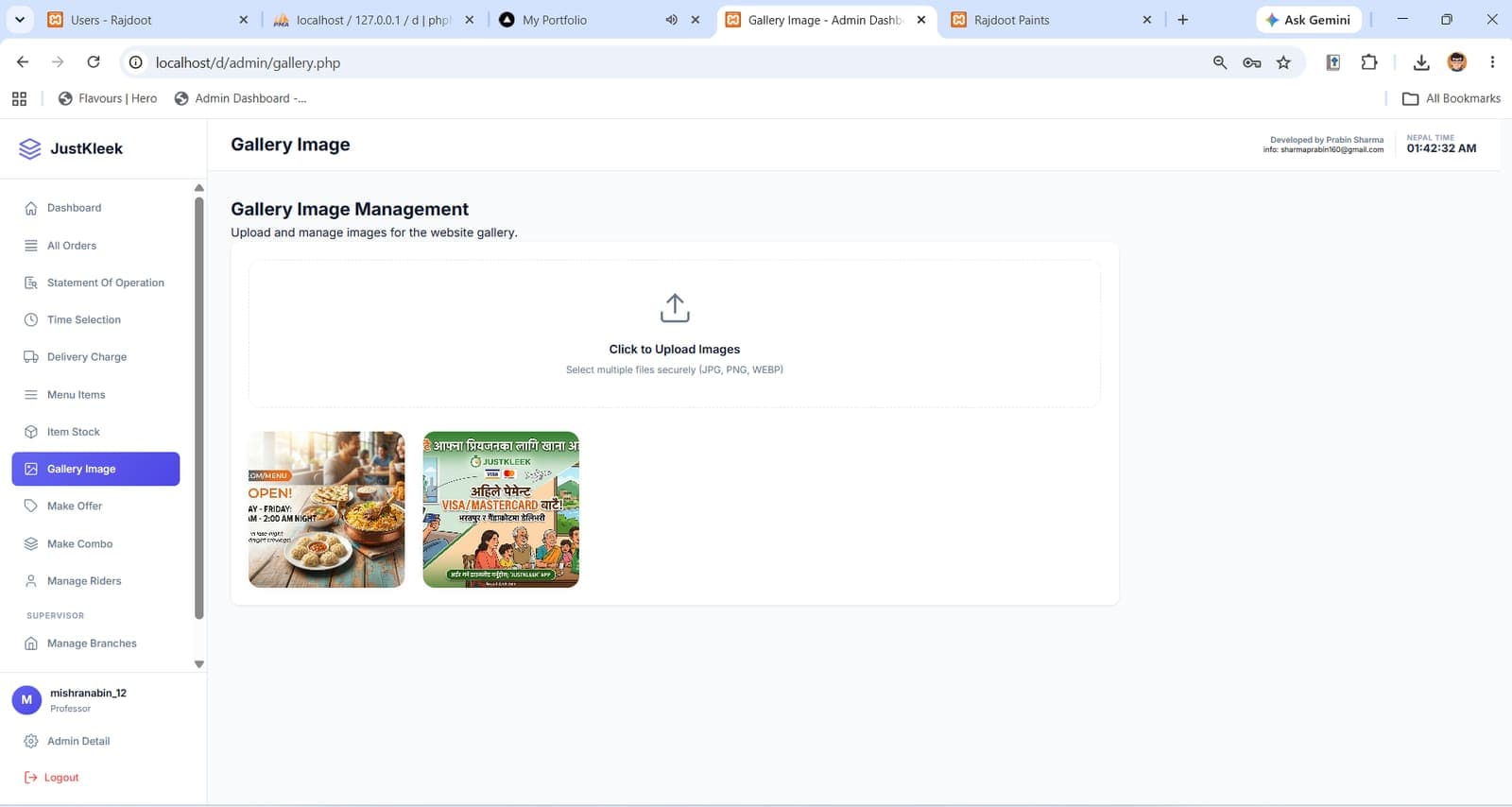
Task: Open the Visa/Mastercard promo thumbnail
Action: [501, 509]
